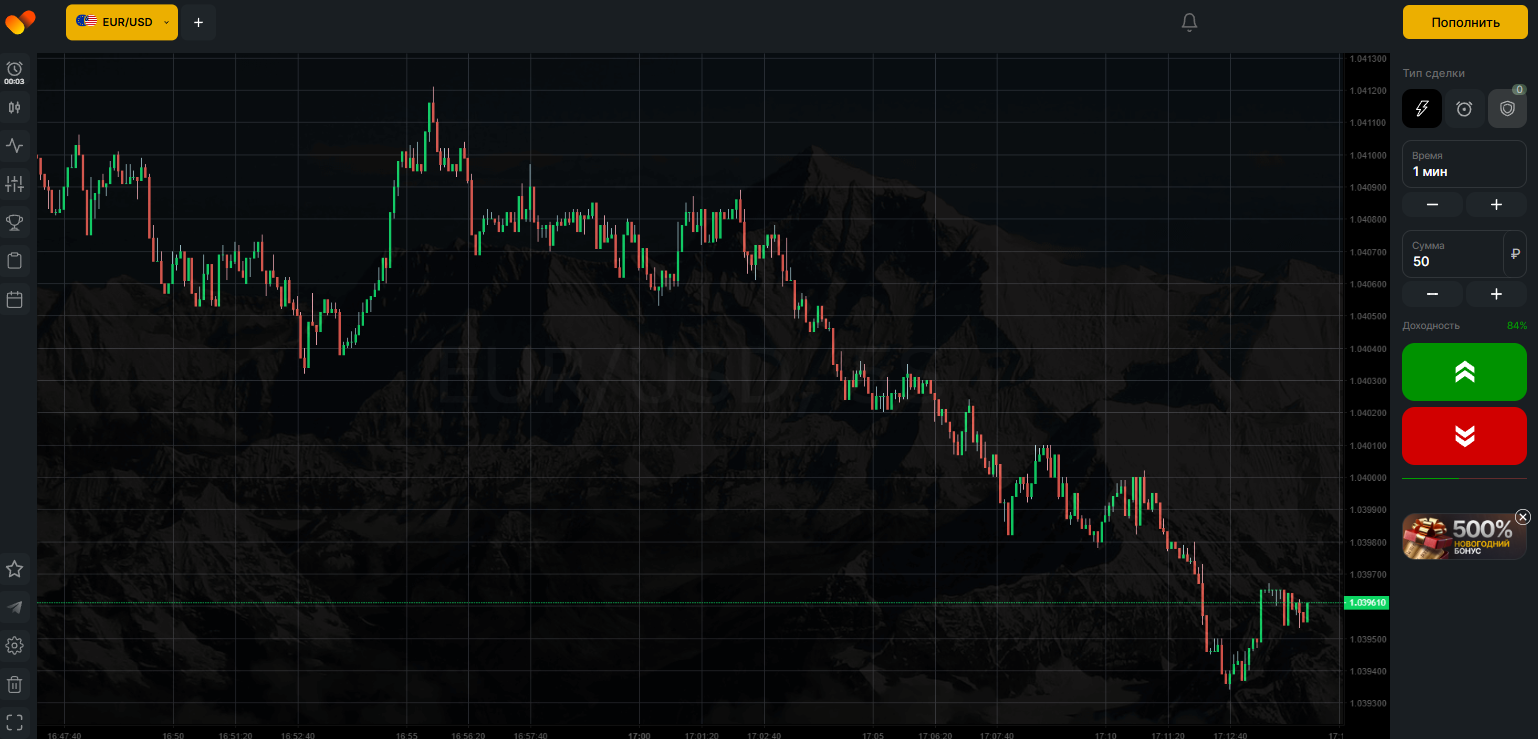Image resolution: width=1538 pixels, height=739 pixels.
Task: Open the calendar icon in left sidebar
Action: pos(14,299)
